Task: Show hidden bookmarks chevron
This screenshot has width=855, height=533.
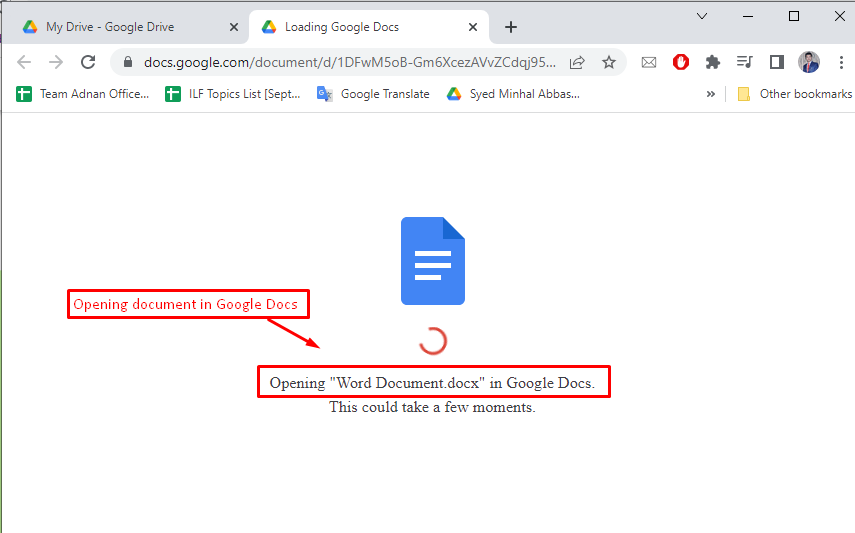Action: click(x=711, y=94)
